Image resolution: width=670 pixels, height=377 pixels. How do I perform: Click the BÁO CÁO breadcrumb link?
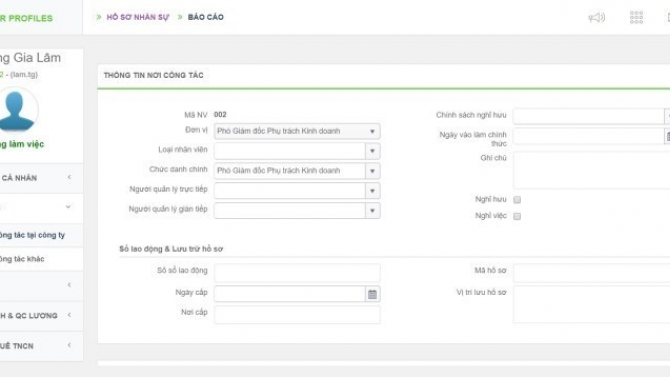206,17
